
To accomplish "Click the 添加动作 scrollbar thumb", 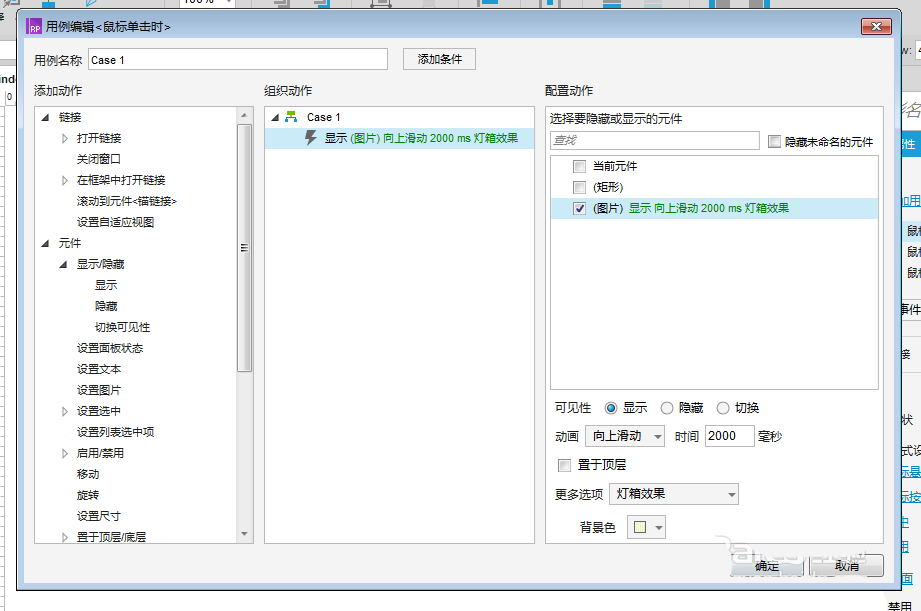I will coord(244,248).
